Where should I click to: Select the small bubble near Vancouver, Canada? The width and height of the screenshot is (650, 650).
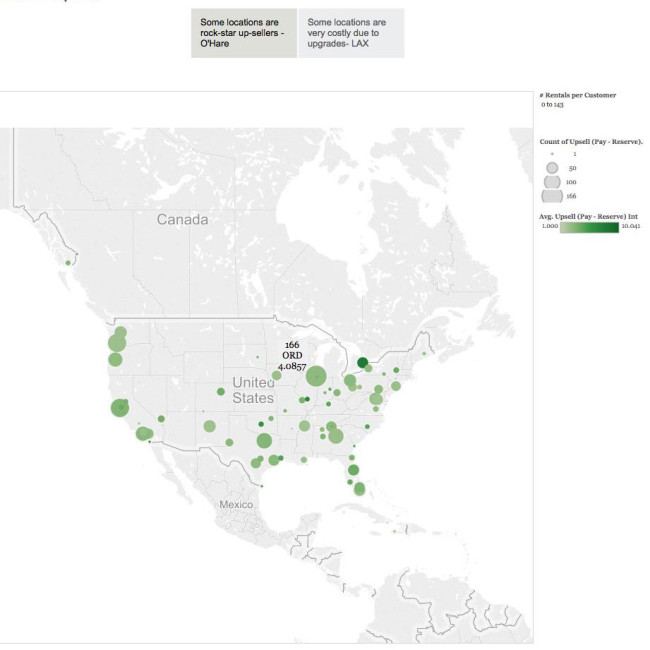point(68,263)
